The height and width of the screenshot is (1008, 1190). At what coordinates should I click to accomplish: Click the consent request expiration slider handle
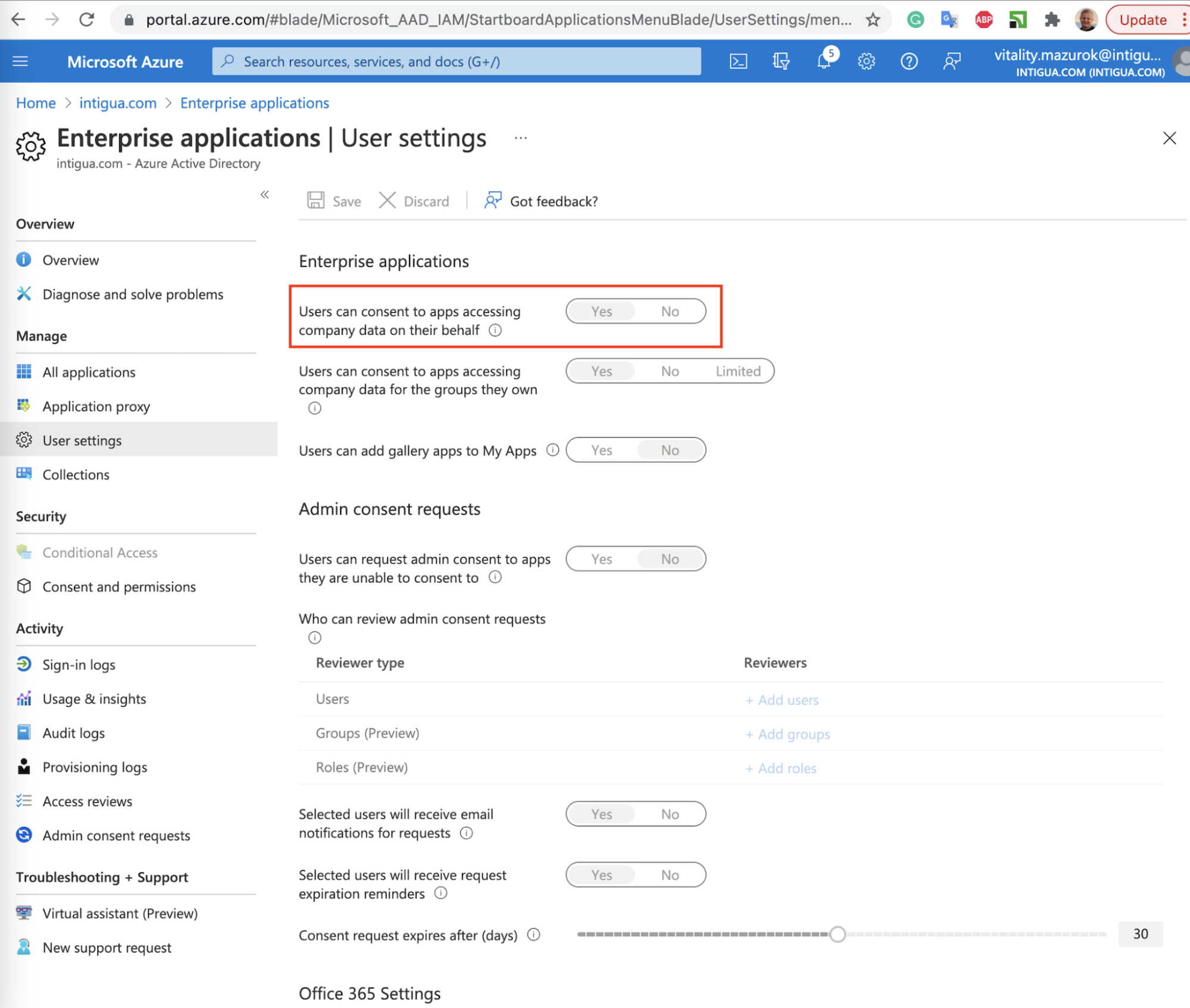837,934
